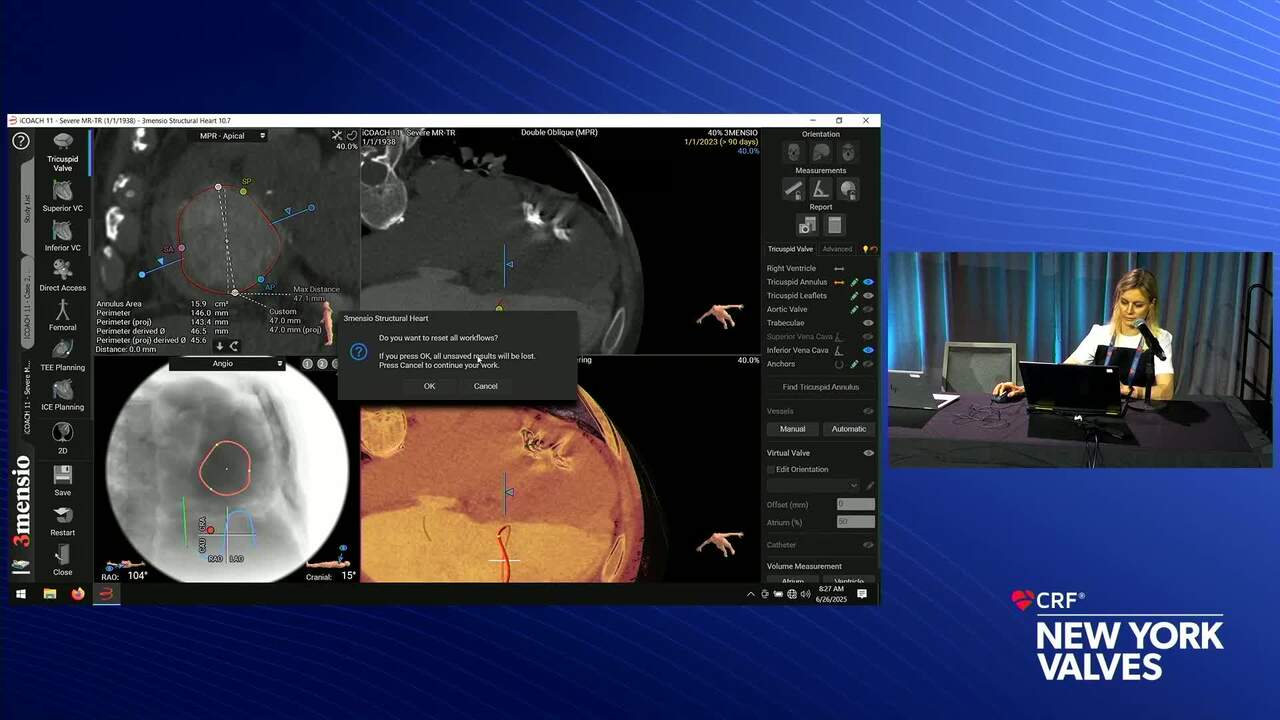Screen dimensions: 1280x720
Task: Choose the third measurement tool icon
Action: (x=847, y=189)
